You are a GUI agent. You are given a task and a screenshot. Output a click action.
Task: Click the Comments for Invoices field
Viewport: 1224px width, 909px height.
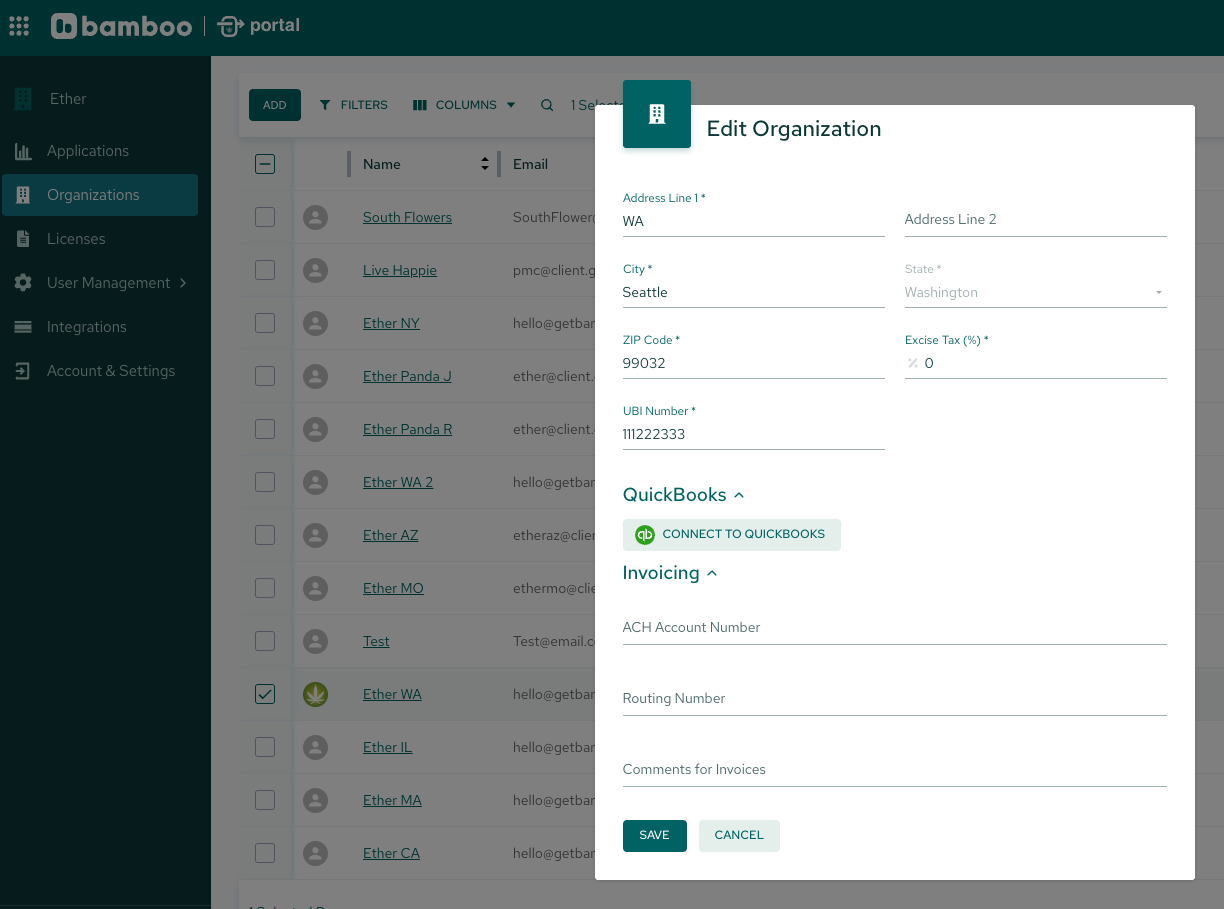coord(895,770)
